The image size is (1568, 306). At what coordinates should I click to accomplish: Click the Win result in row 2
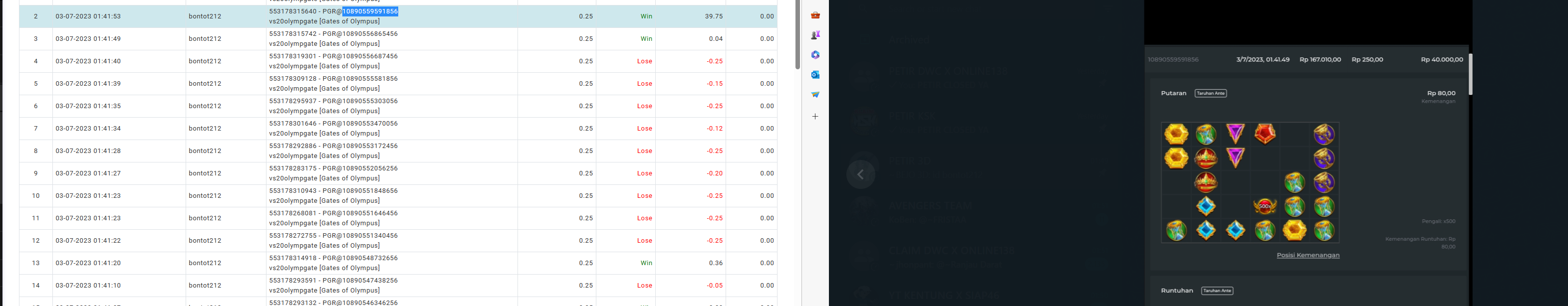point(646,16)
